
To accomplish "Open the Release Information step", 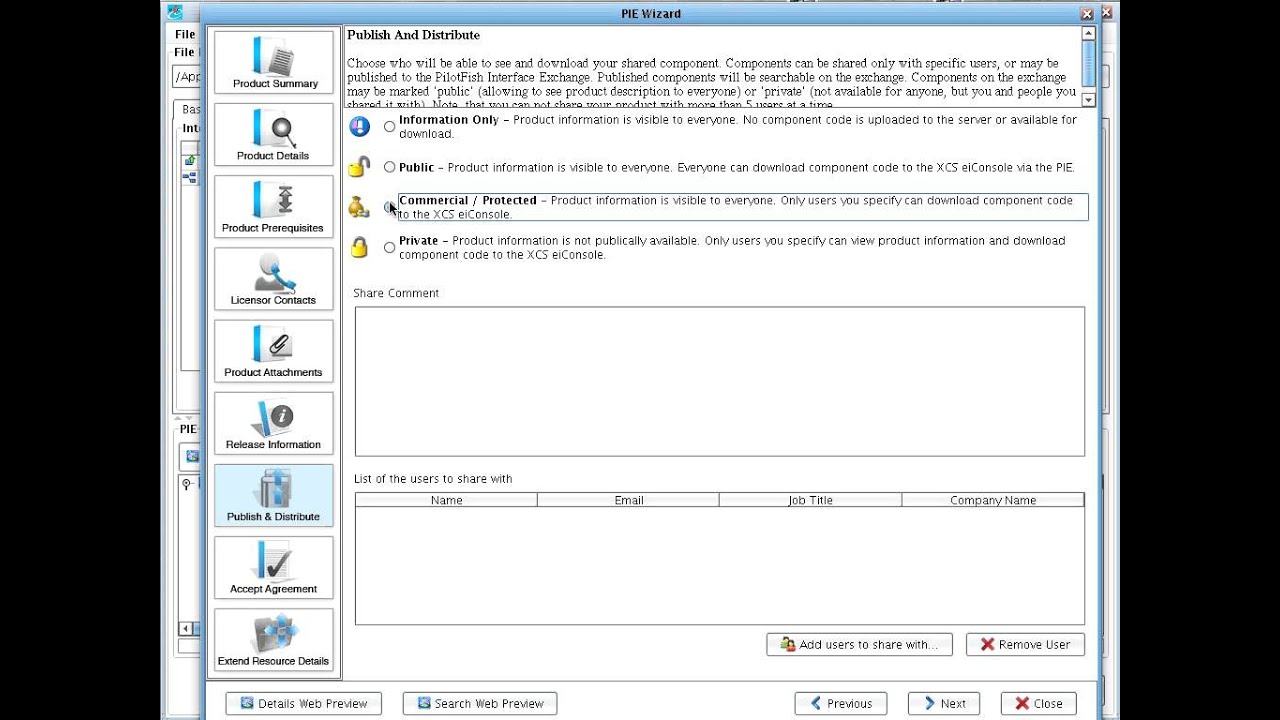I will pyautogui.click(x=274, y=423).
